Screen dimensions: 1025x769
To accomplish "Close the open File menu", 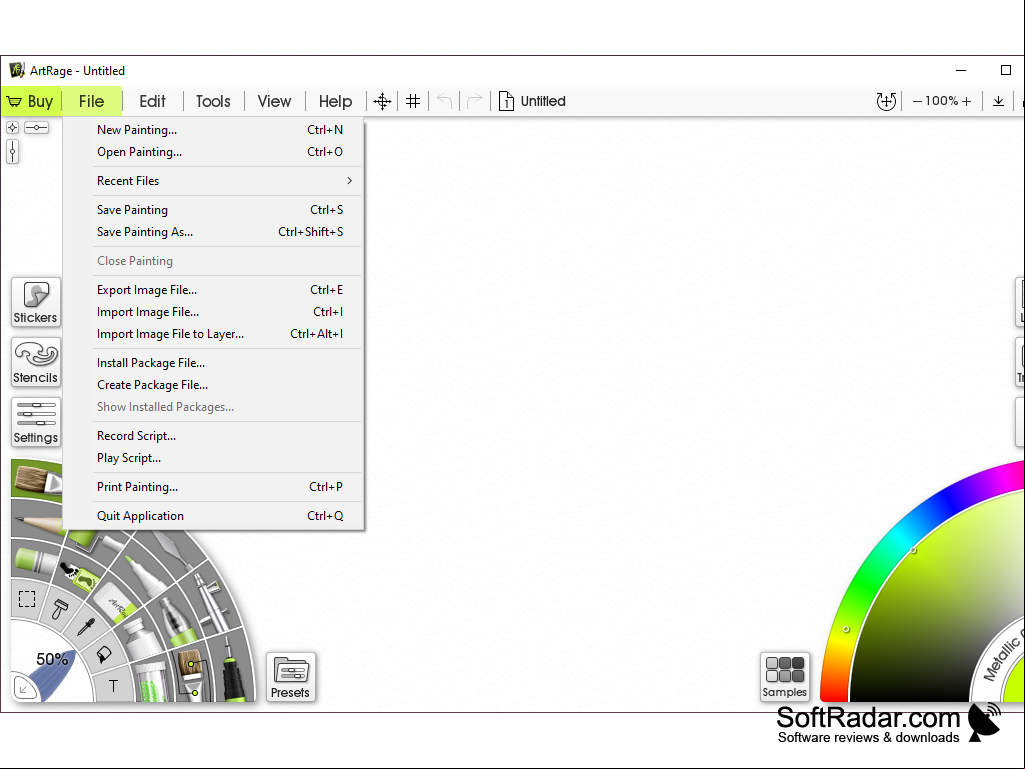I will coord(92,101).
